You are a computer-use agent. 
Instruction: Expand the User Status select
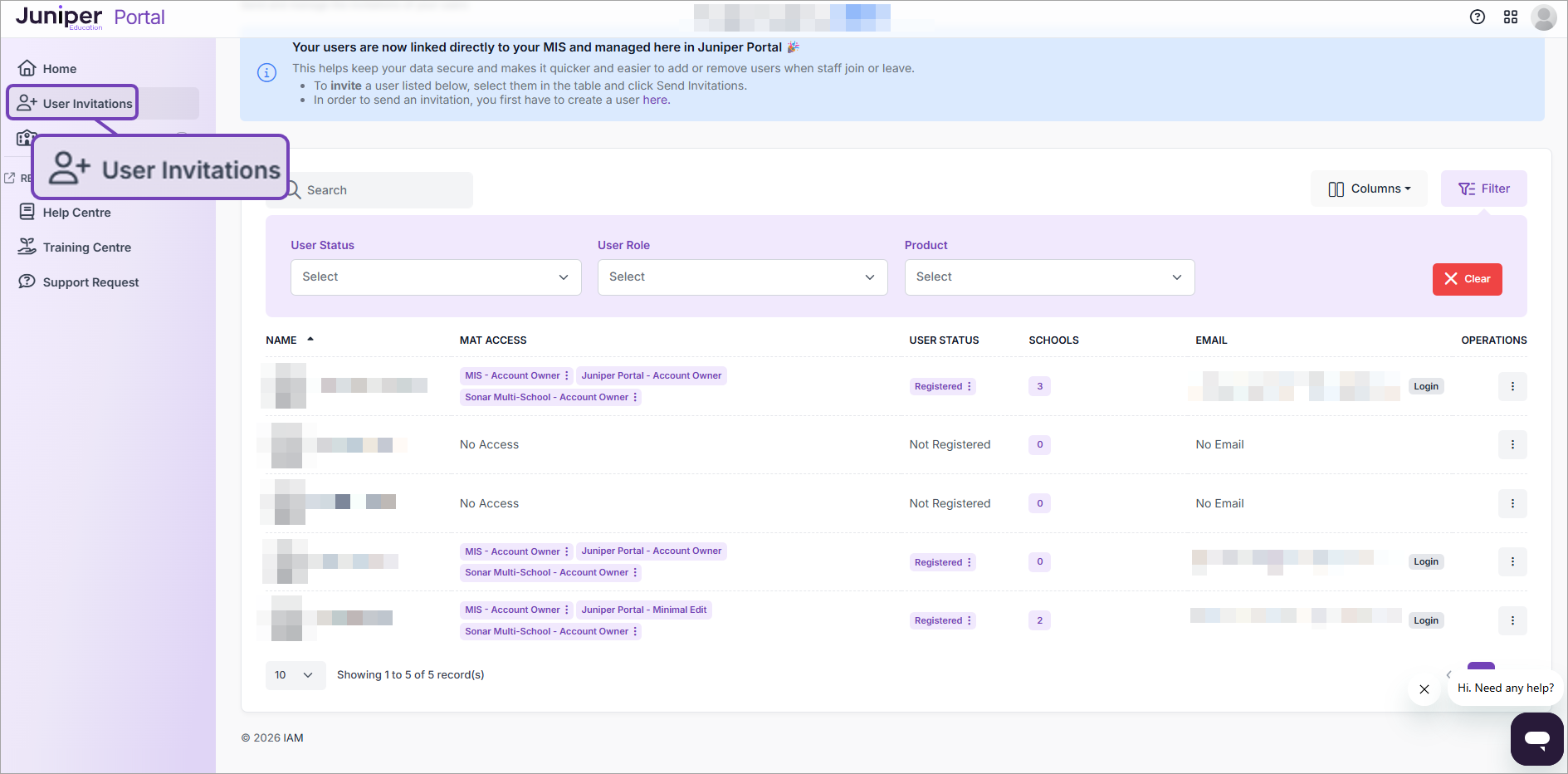tap(436, 277)
